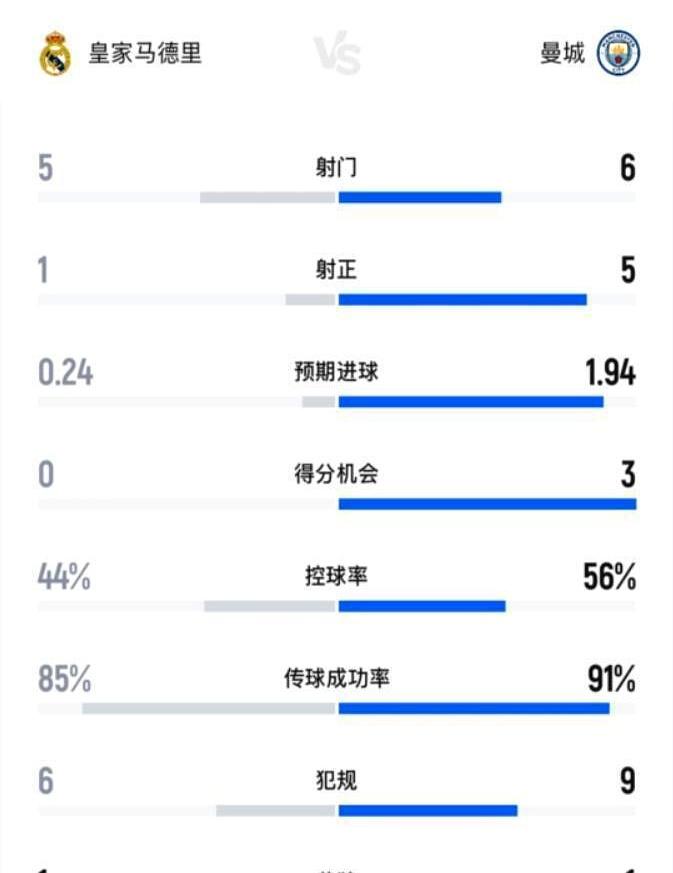The width and height of the screenshot is (673, 873).
Task: Select the 犯规 stat label
Action: pyautogui.click(x=336, y=781)
